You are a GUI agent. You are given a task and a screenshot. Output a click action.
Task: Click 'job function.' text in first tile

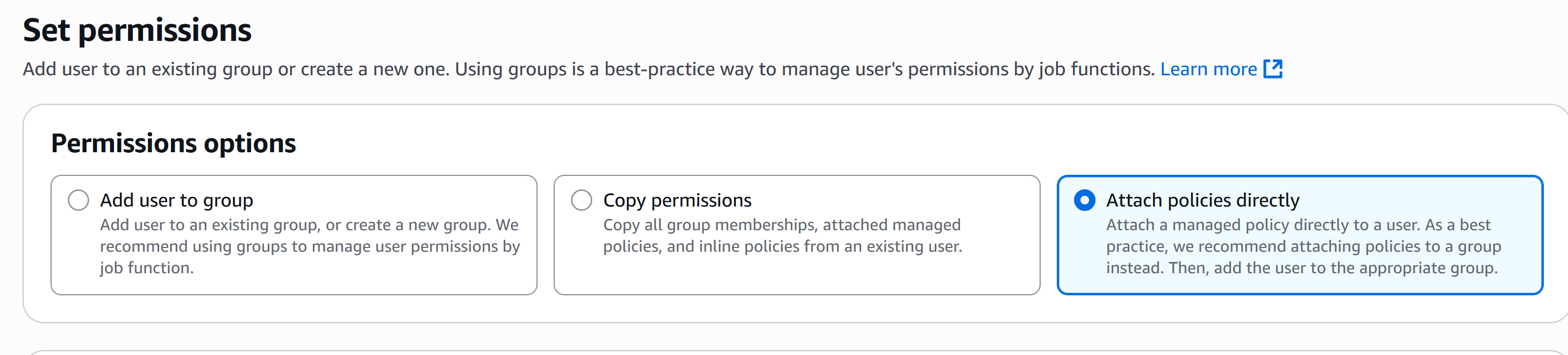coord(147,268)
